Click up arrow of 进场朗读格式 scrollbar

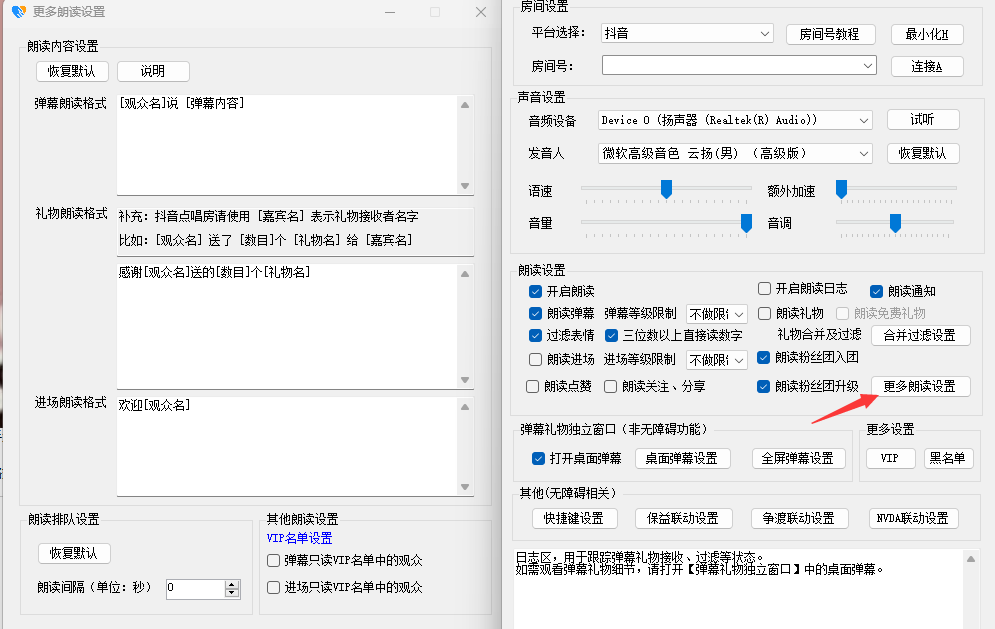[465, 407]
